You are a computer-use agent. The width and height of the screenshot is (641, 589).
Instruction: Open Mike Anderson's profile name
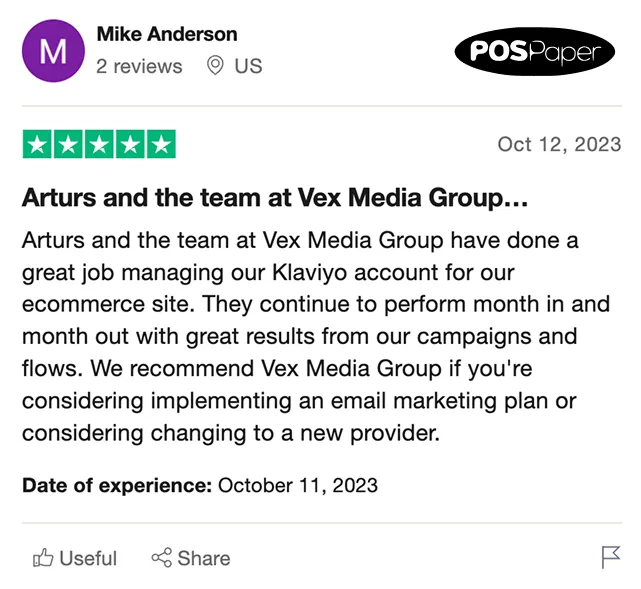coord(167,34)
